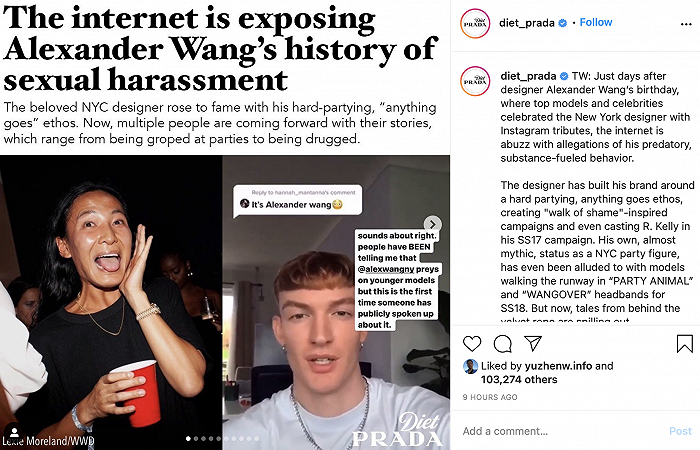Open the diet_prada username in header

click(527, 23)
